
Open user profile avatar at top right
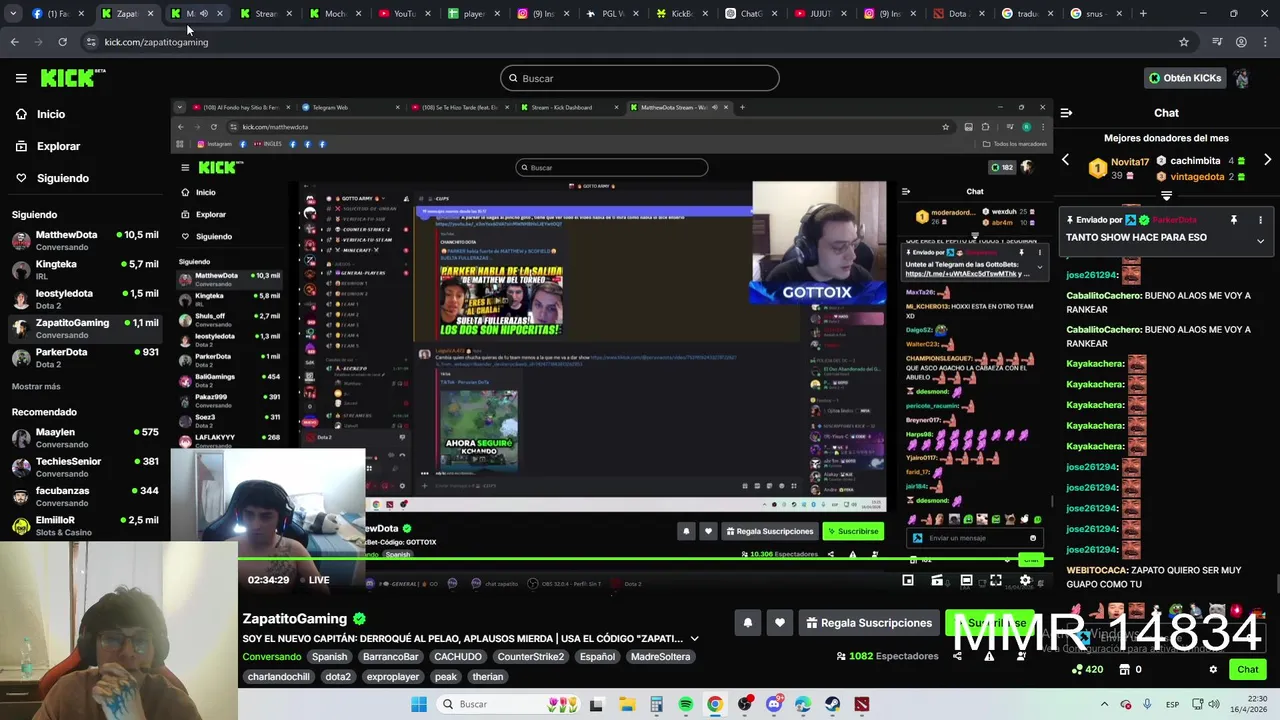tap(1241, 78)
